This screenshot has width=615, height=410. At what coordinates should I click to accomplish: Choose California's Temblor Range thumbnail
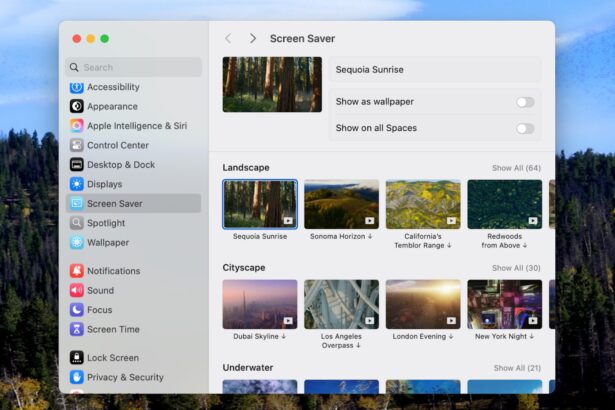(x=423, y=204)
